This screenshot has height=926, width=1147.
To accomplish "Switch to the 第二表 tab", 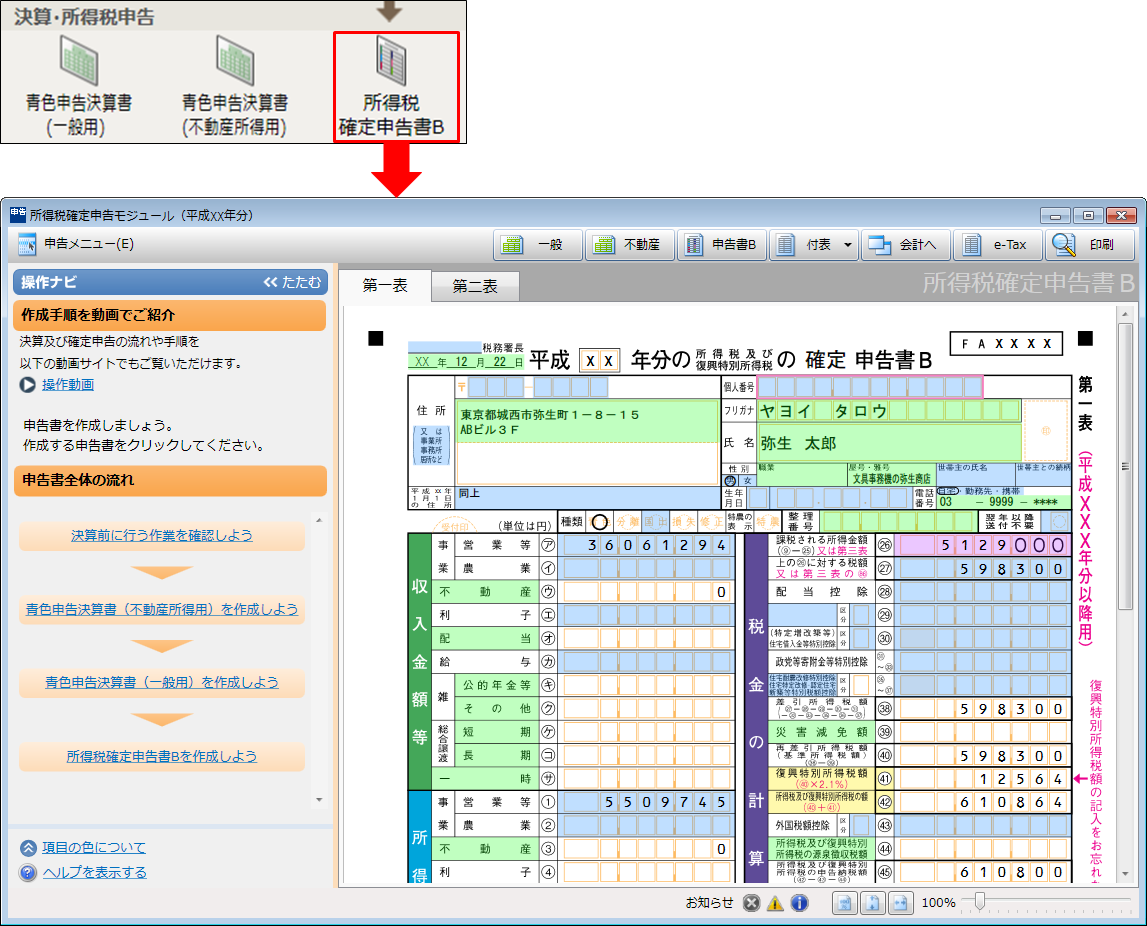I will [x=475, y=287].
